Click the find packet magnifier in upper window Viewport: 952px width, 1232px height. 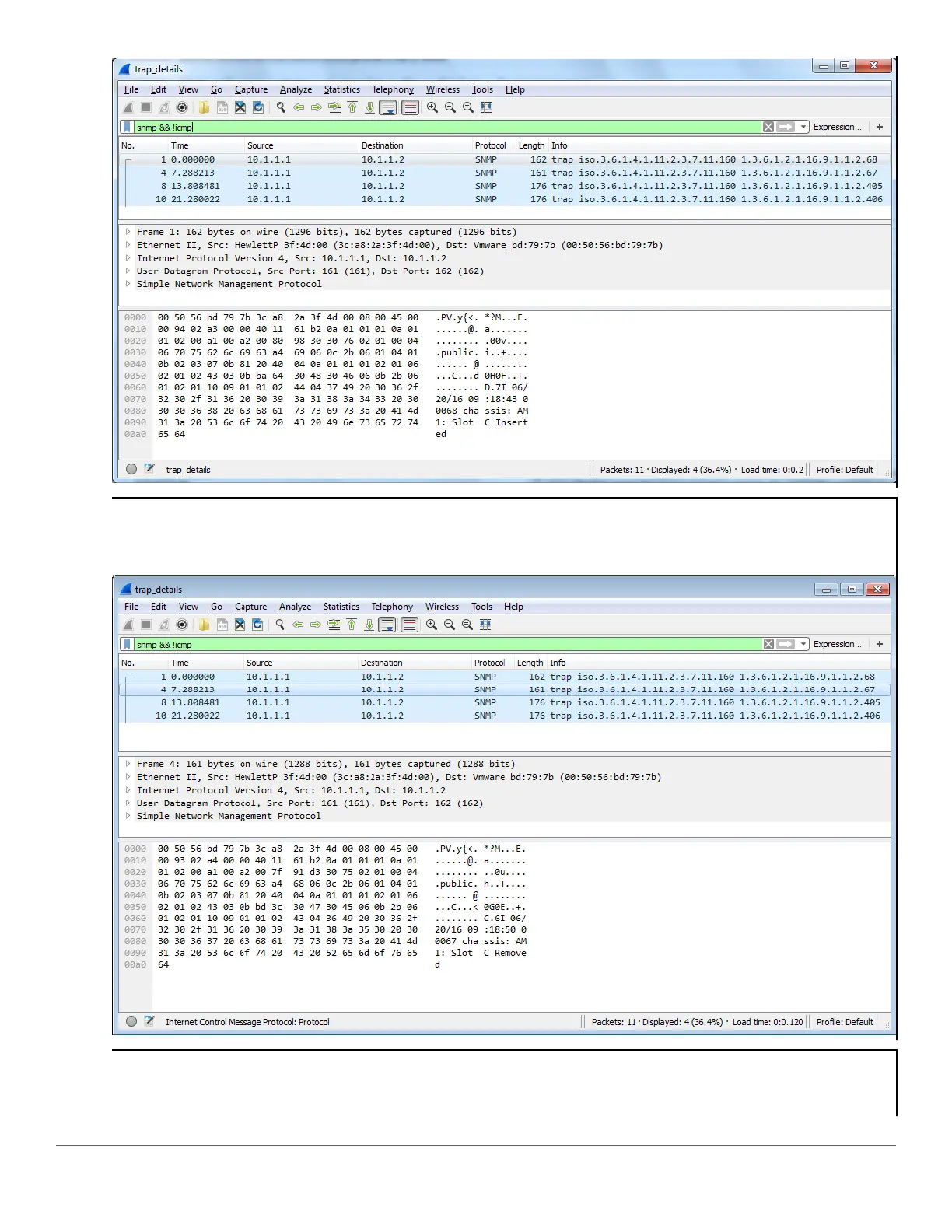281,107
